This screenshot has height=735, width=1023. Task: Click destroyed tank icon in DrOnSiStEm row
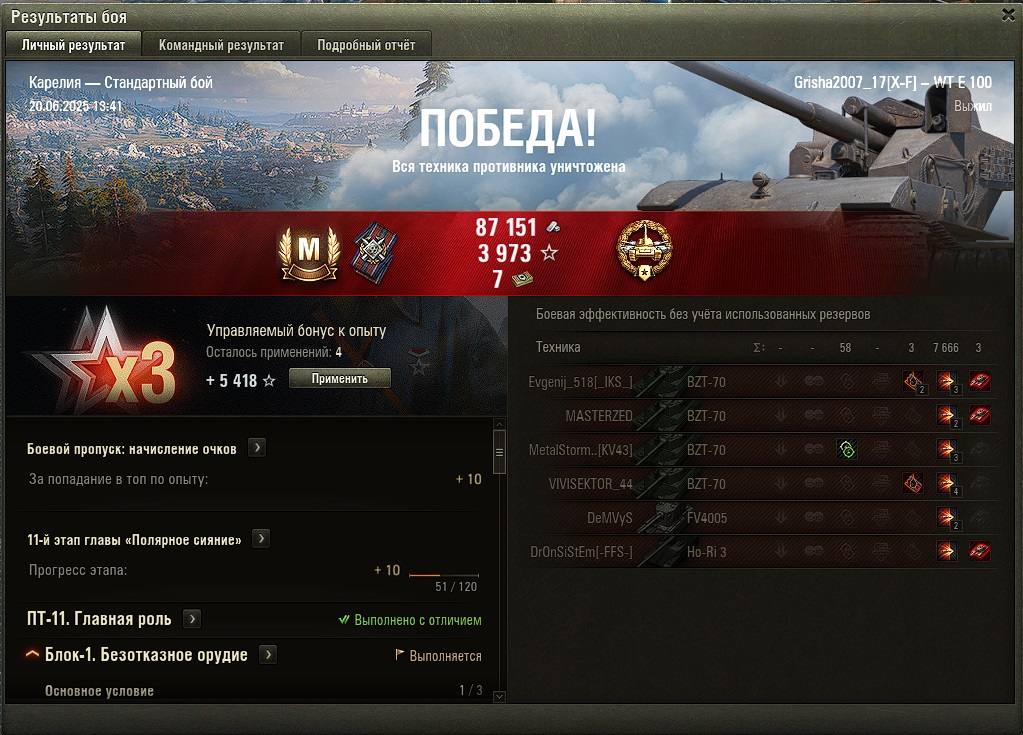(x=979, y=551)
